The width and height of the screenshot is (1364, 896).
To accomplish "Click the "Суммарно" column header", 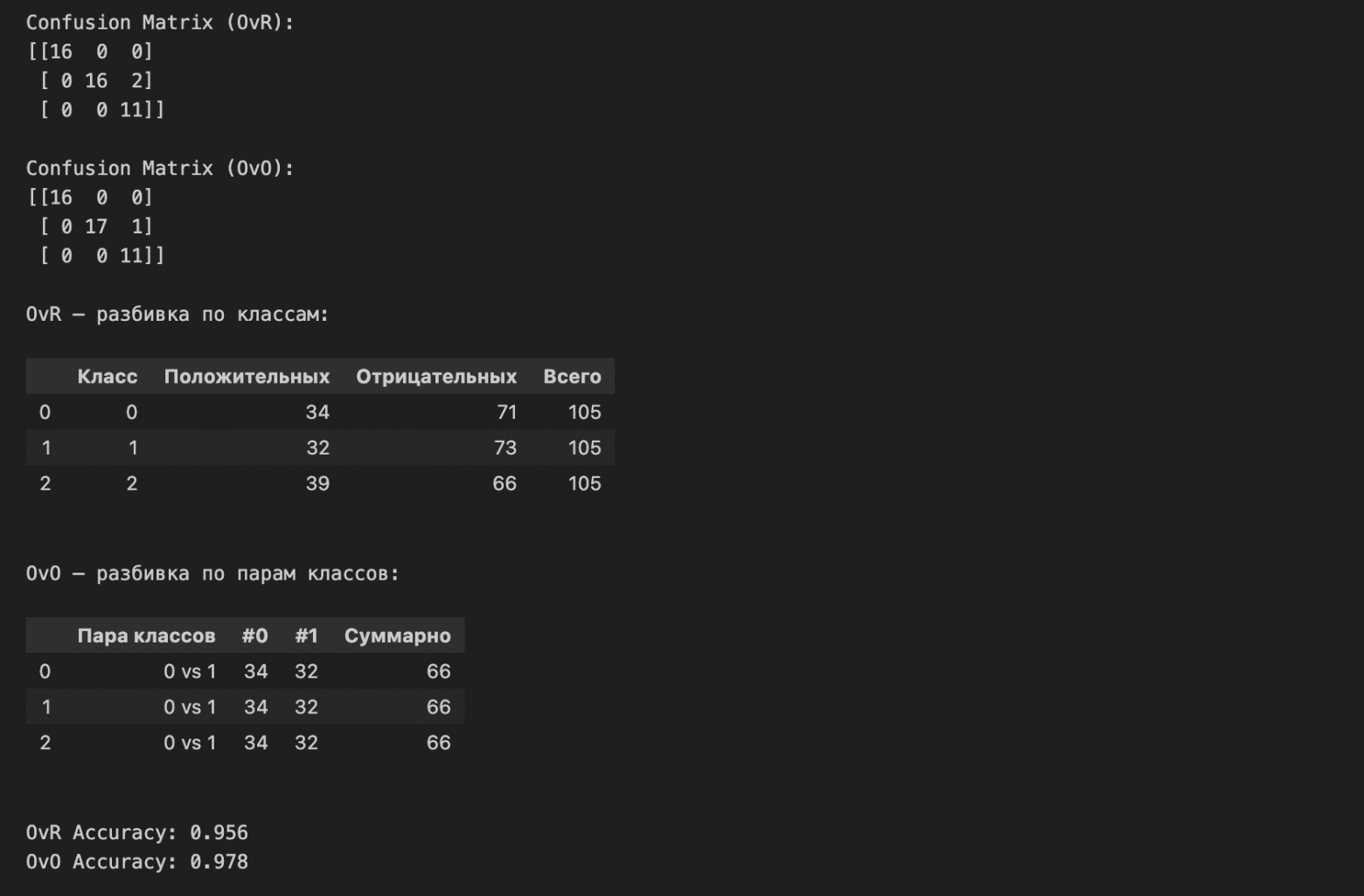I will click(x=397, y=636).
